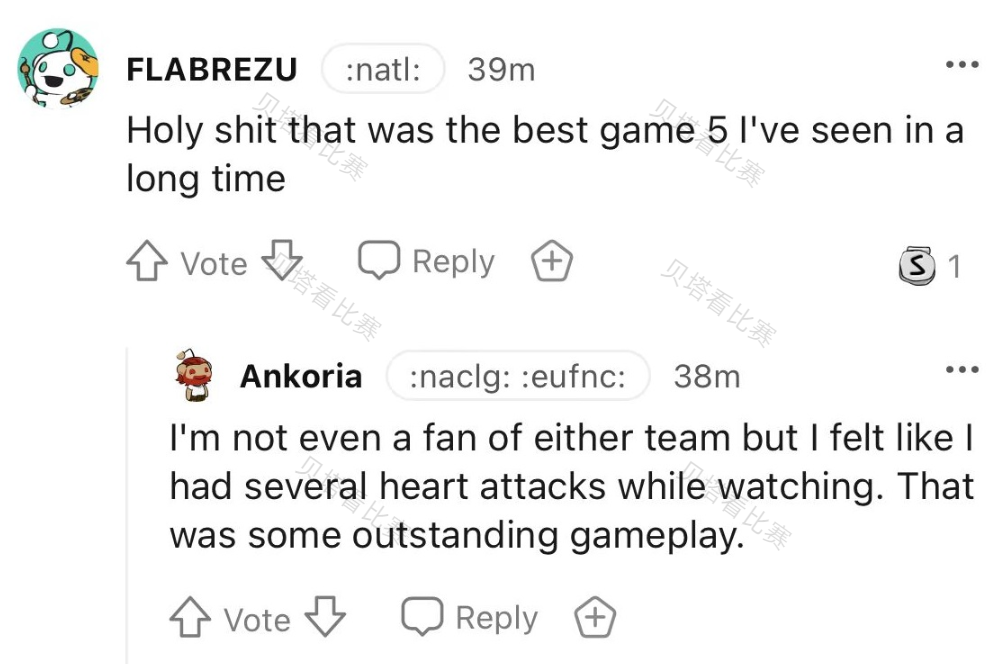
Task: Click FLABREZU's avatar image
Action: 59,69
